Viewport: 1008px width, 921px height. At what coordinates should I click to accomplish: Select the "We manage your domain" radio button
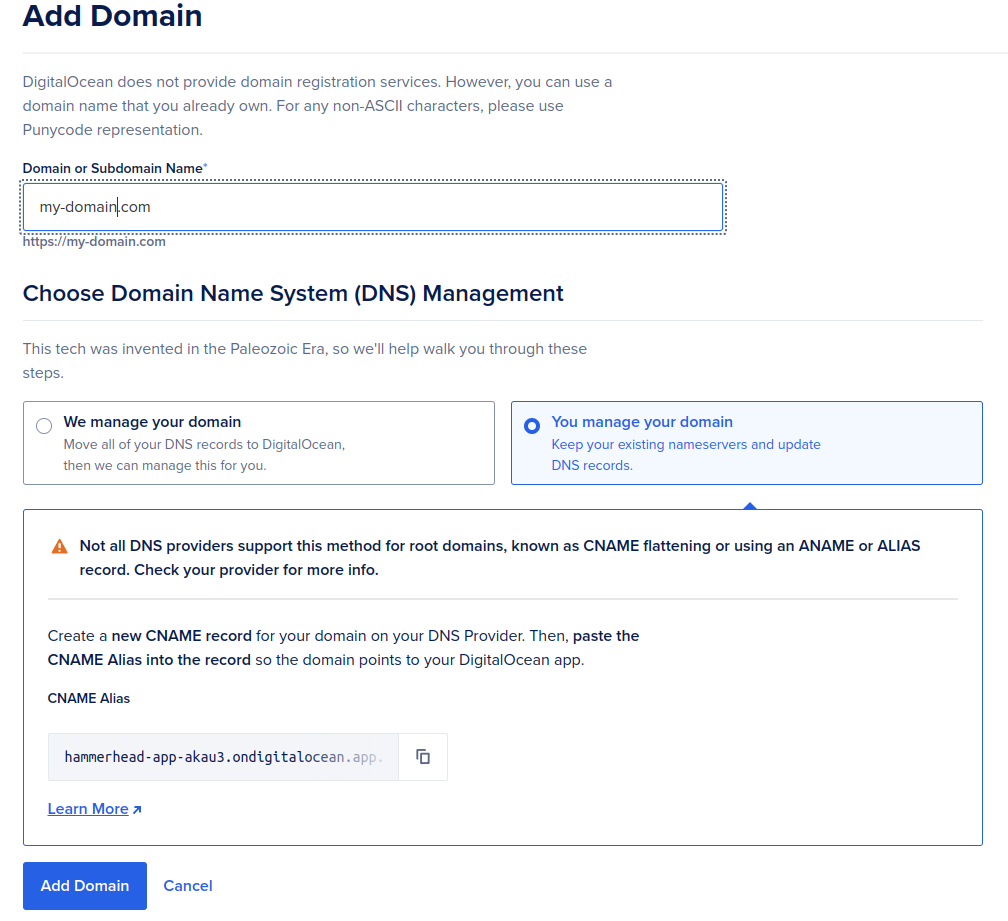(43, 425)
